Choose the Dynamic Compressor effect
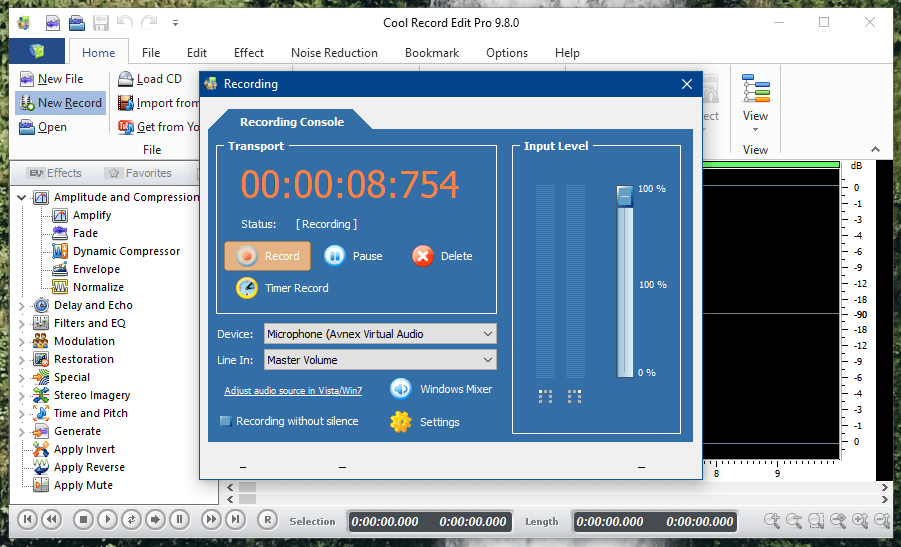 pos(126,251)
